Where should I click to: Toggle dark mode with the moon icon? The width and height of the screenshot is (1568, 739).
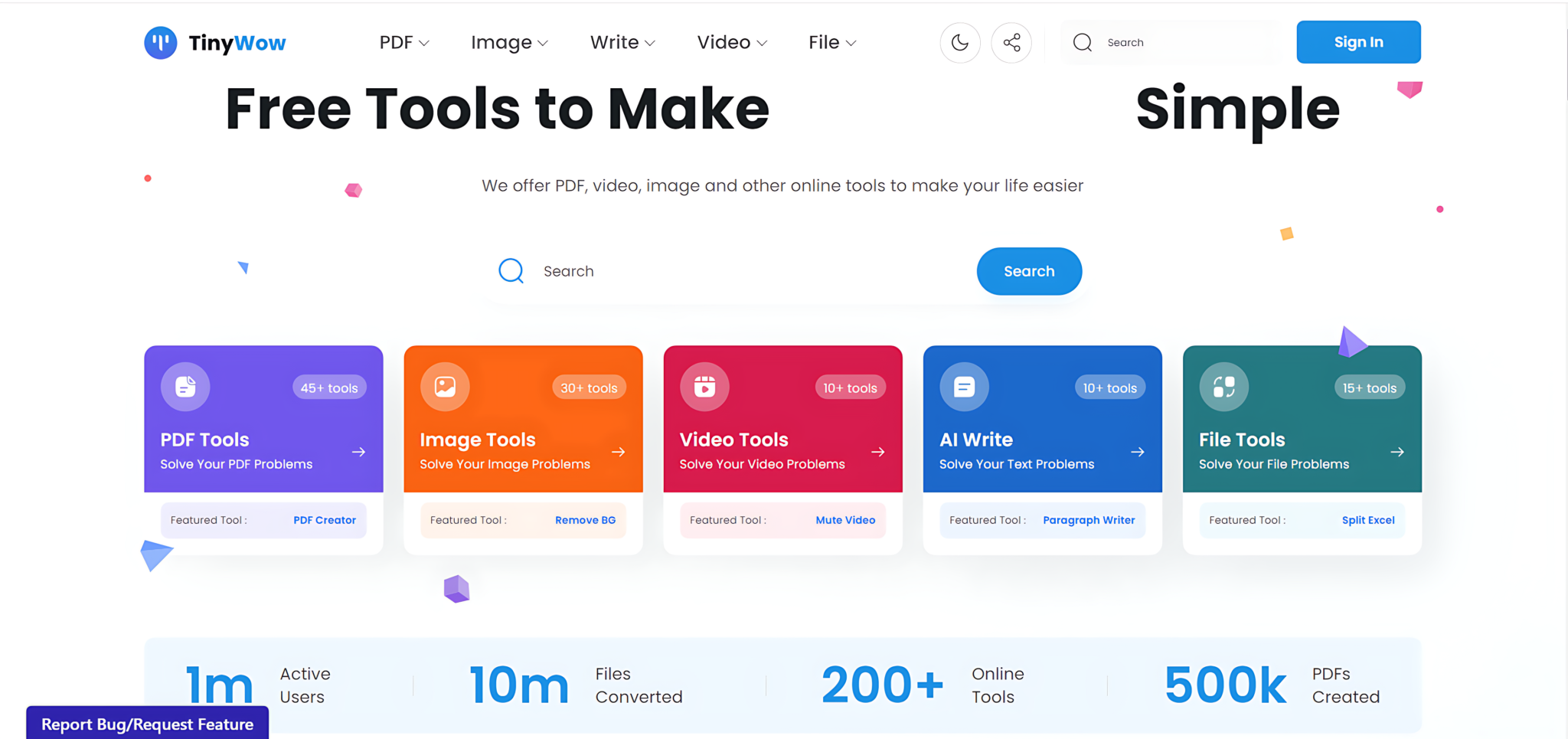(x=959, y=43)
